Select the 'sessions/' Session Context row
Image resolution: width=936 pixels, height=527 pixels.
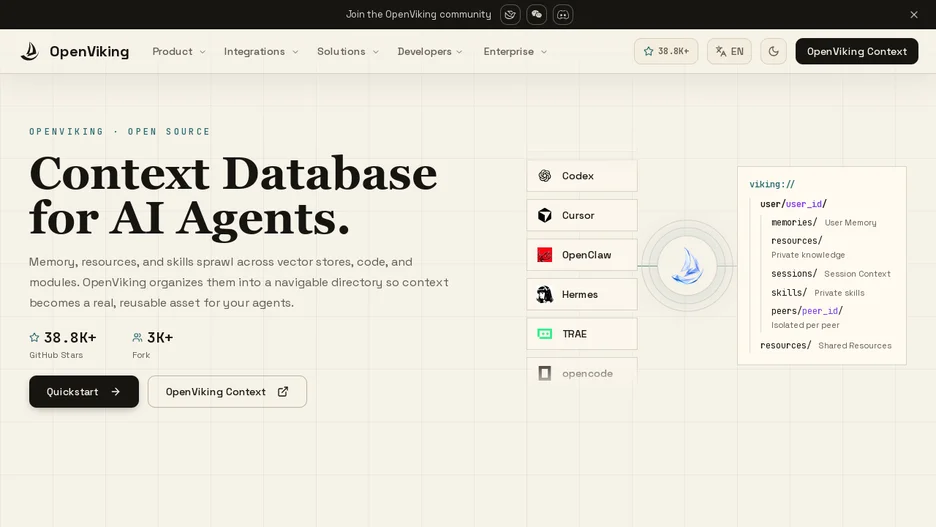[x=831, y=273]
